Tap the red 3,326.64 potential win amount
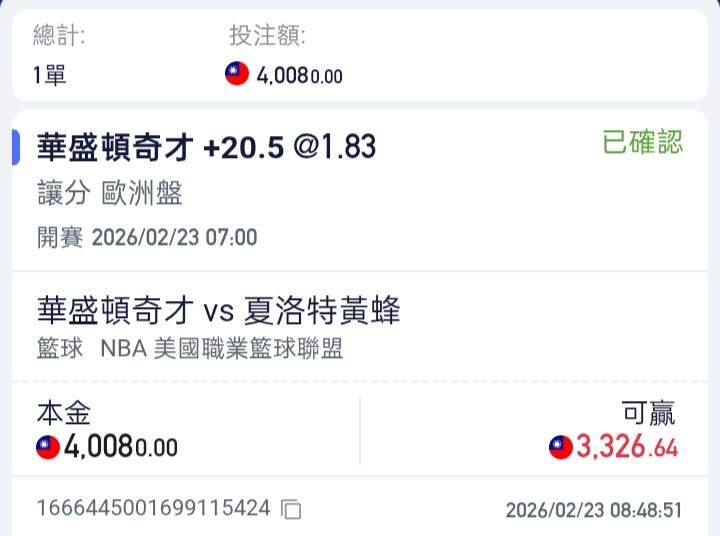 click(x=627, y=447)
